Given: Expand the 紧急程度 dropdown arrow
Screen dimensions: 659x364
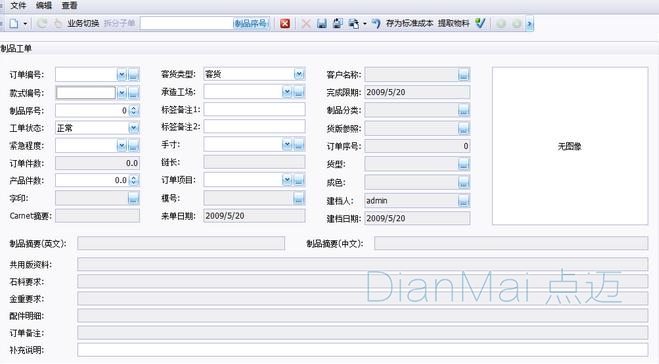Looking at the screenshot, I should (x=121, y=146).
